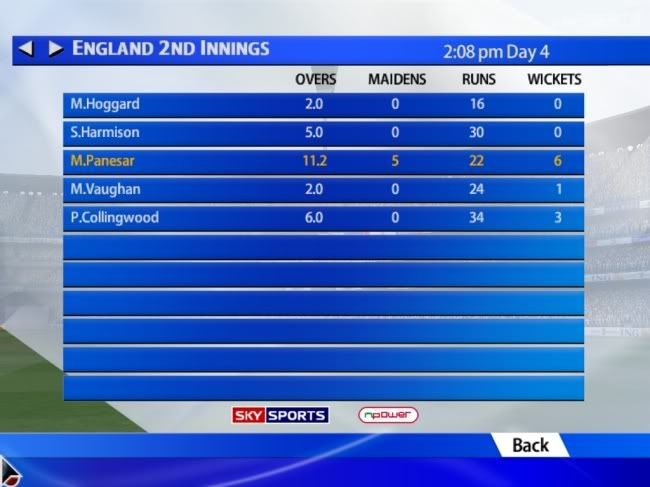Click Panesar's 11.2 overs value
The width and height of the screenshot is (650, 487).
tap(315, 160)
